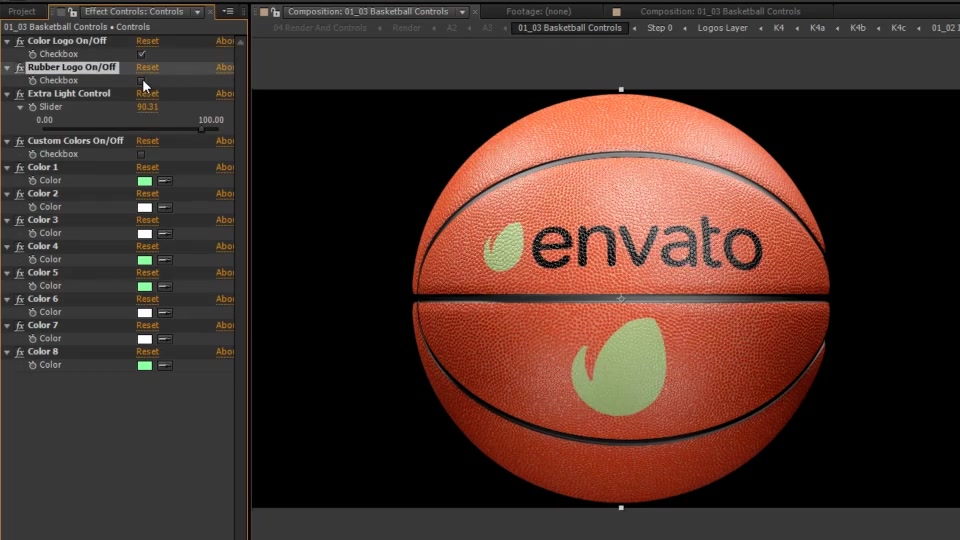Viewport: 960px width, 540px height.
Task: Open About link for Color 6 effect
Action: pyautogui.click(x=225, y=299)
